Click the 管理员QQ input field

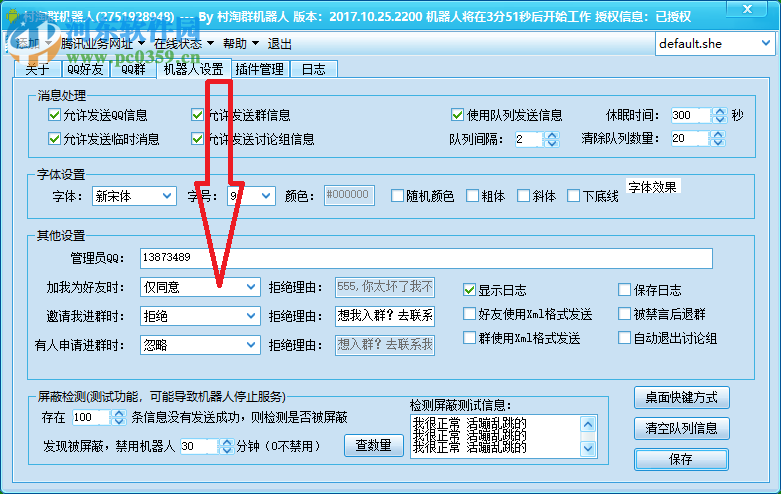click(426, 258)
